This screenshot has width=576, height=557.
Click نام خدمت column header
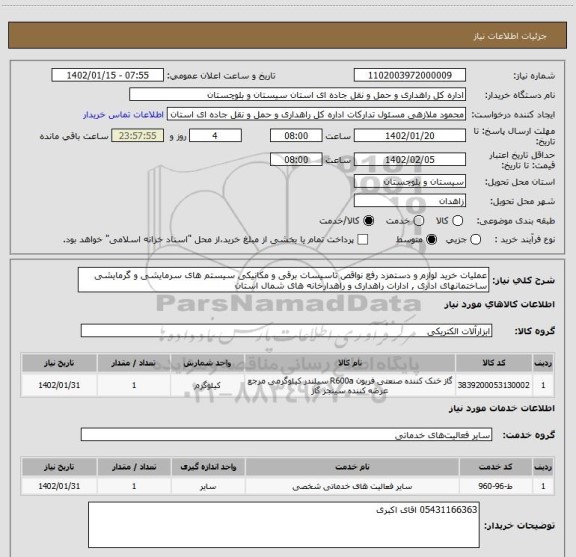[352, 467]
